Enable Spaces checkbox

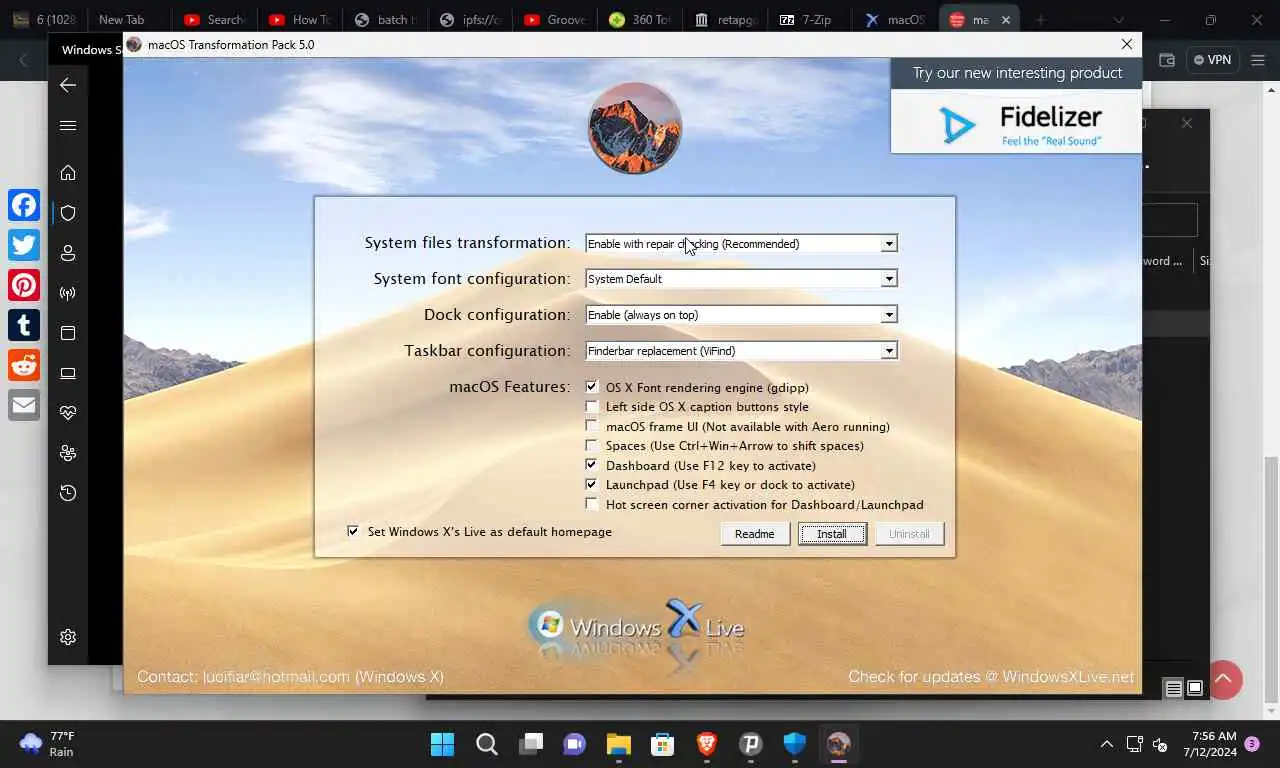(592, 446)
